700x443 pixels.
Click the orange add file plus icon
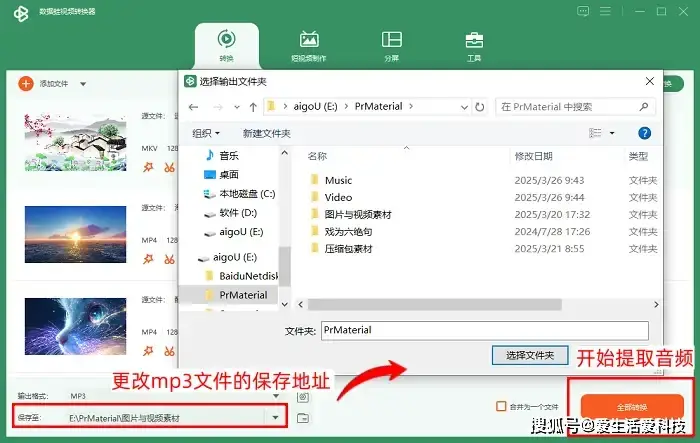click(25, 84)
